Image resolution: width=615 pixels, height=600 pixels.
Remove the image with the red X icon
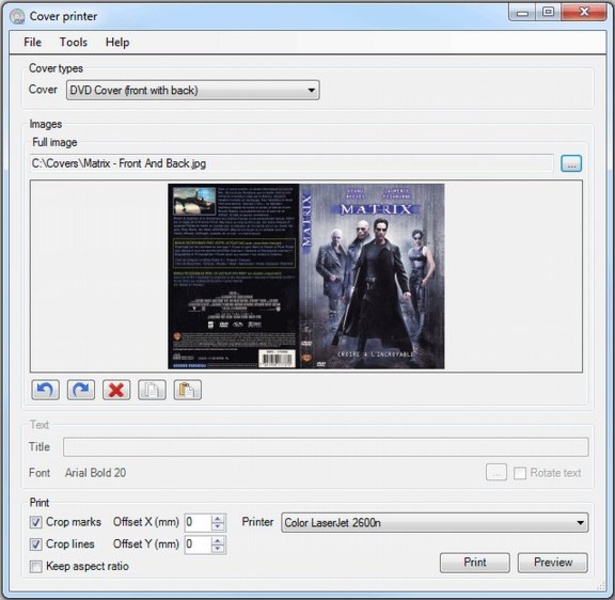[116, 389]
